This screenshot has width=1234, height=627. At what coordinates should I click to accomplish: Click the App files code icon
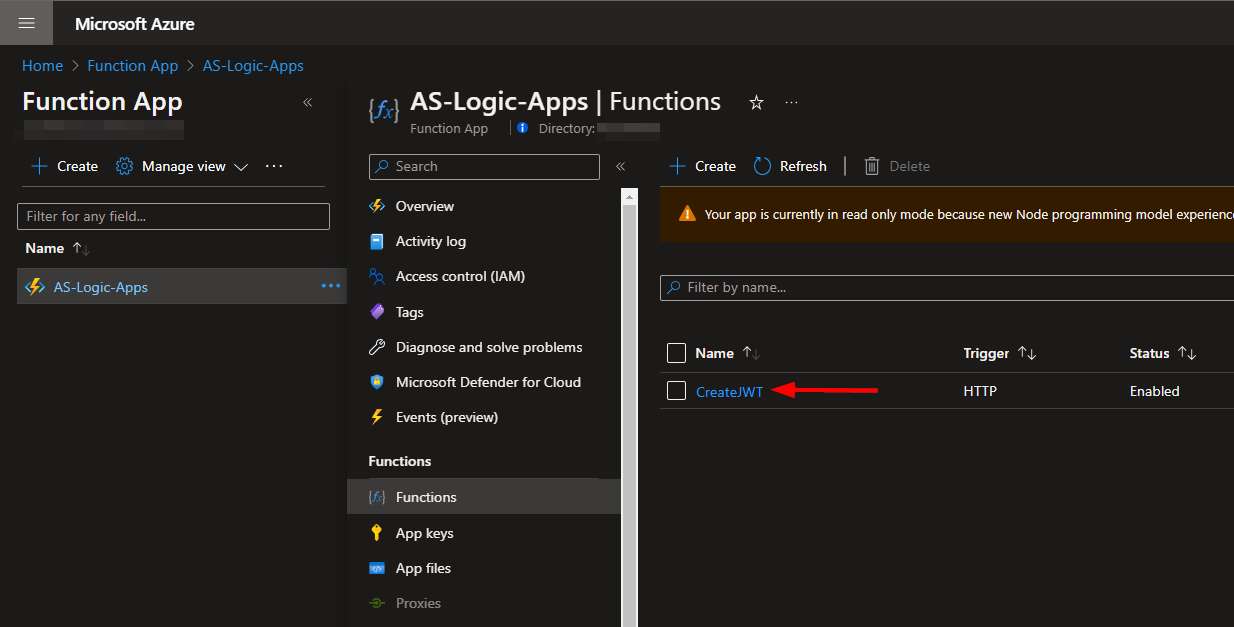(377, 568)
